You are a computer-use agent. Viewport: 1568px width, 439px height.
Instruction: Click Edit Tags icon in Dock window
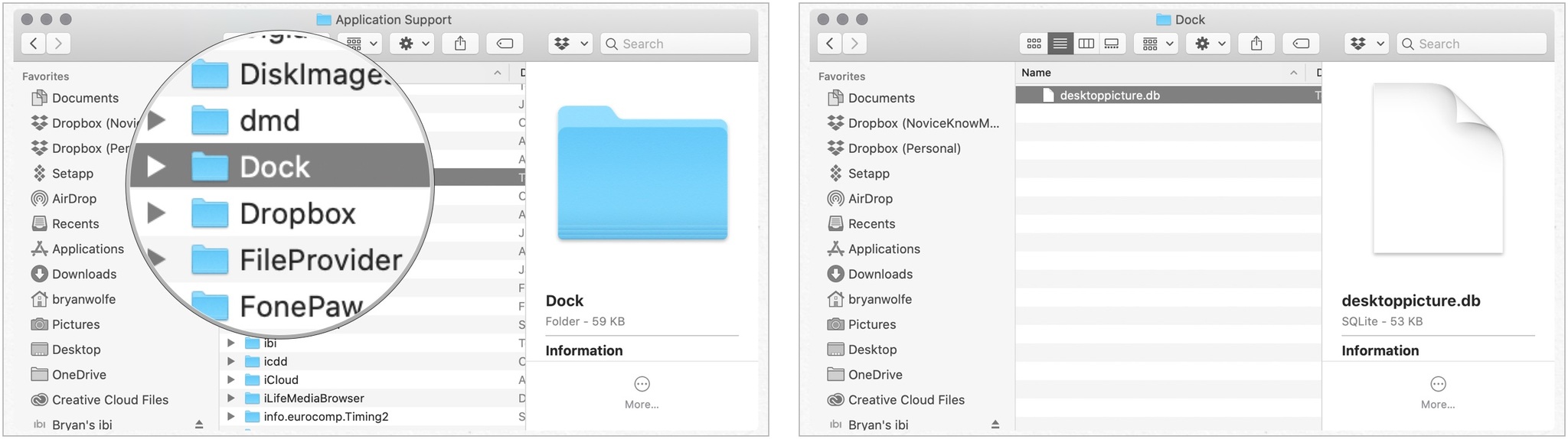point(1301,44)
